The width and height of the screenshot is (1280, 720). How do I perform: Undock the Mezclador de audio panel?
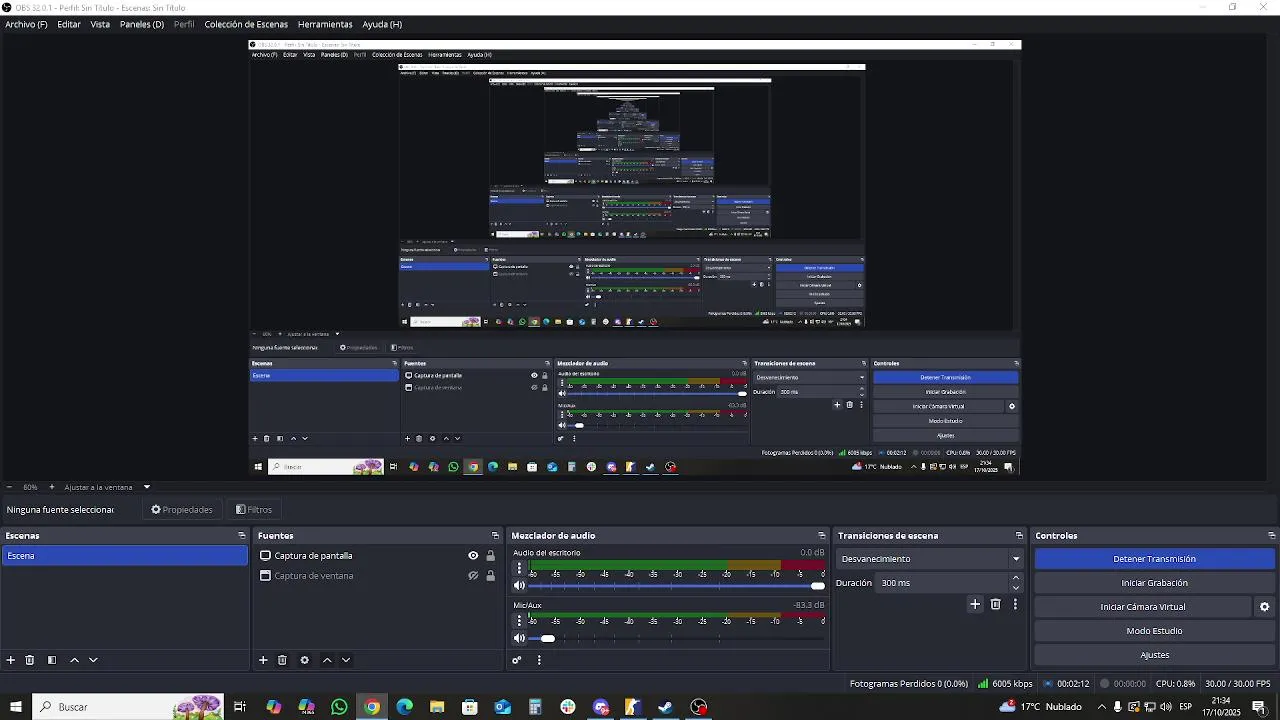click(822, 536)
